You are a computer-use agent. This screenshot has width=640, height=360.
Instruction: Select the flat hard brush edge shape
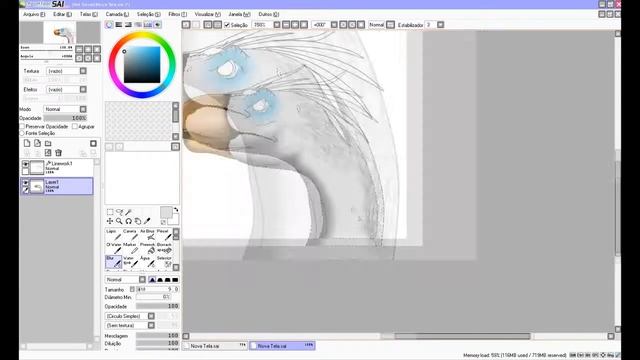pyautogui.click(x=175, y=280)
